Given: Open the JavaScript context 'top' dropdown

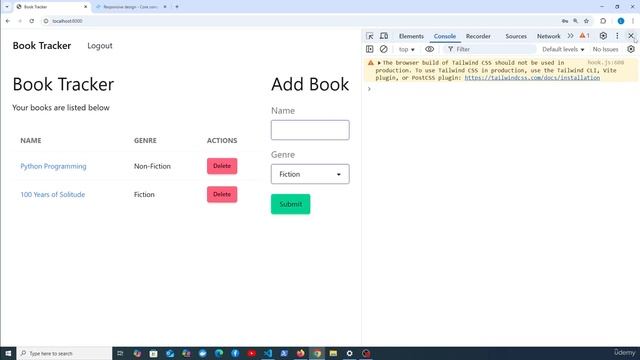Looking at the screenshot, I should tap(407, 49).
